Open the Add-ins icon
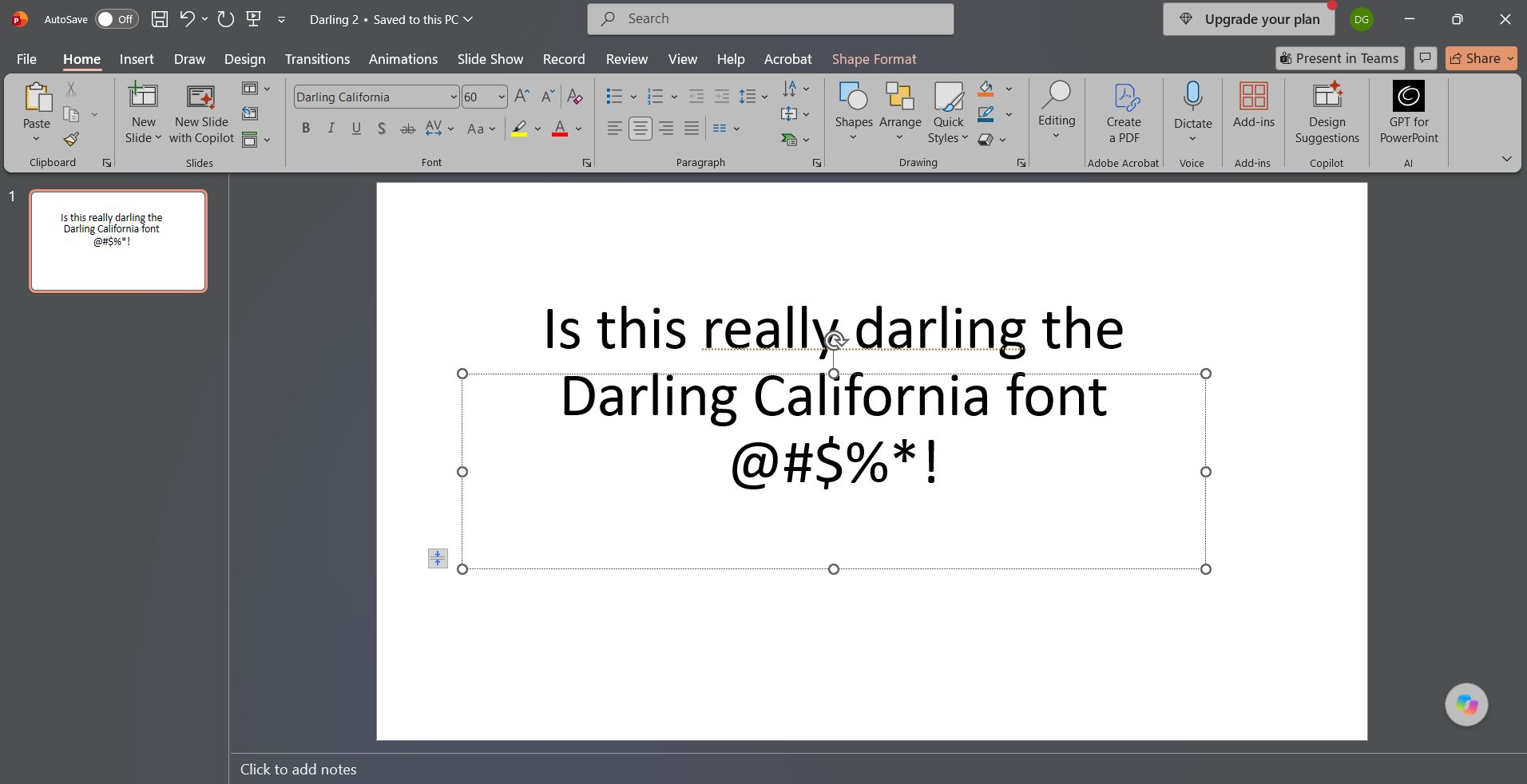This screenshot has width=1527, height=784. click(1253, 97)
